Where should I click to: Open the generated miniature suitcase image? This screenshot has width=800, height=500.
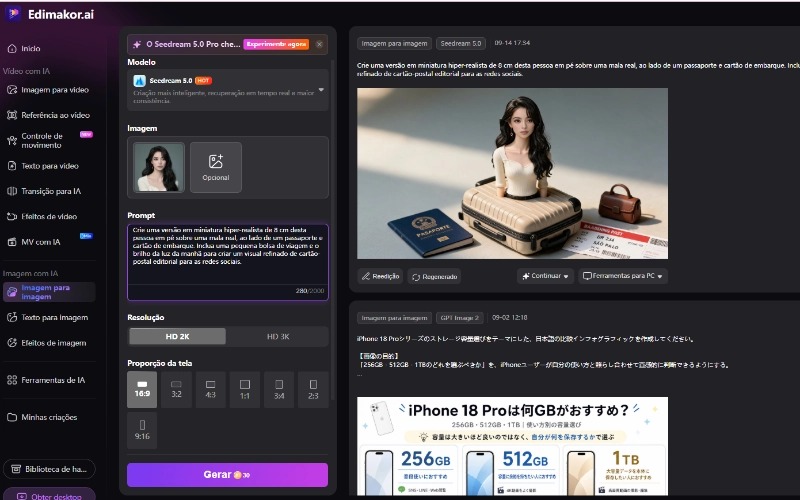click(x=512, y=173)
